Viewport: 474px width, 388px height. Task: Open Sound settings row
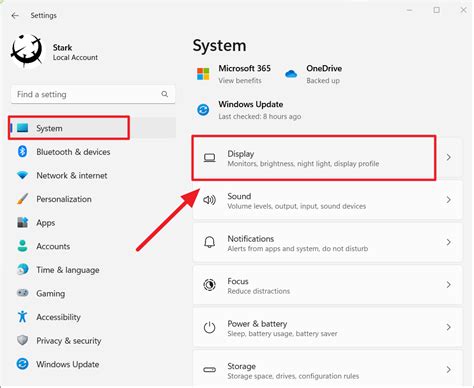click(328, 200)
